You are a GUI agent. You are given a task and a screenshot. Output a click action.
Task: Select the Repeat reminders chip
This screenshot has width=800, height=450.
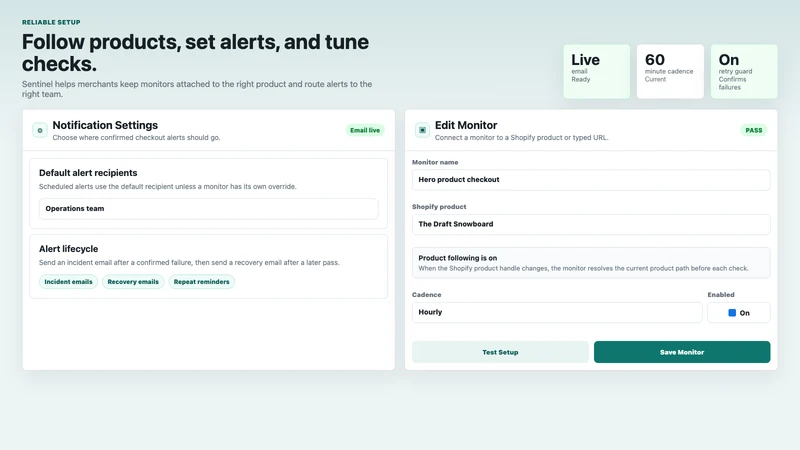click(x=202, y=282)
